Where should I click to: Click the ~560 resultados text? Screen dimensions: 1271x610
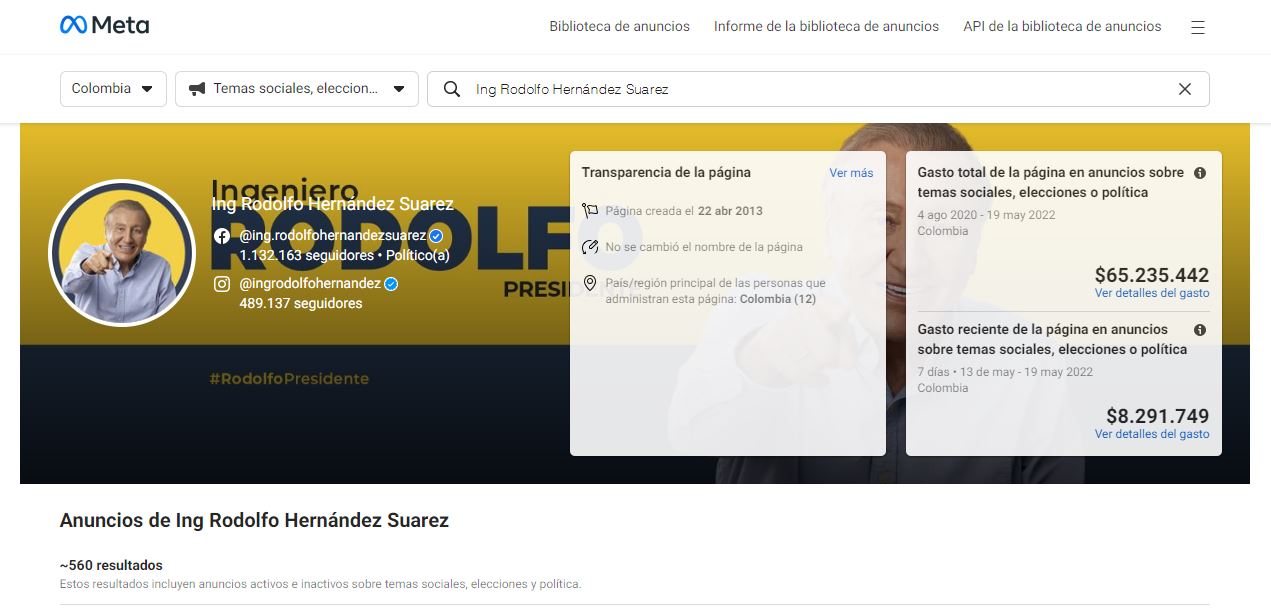click(x=111, y=566)
